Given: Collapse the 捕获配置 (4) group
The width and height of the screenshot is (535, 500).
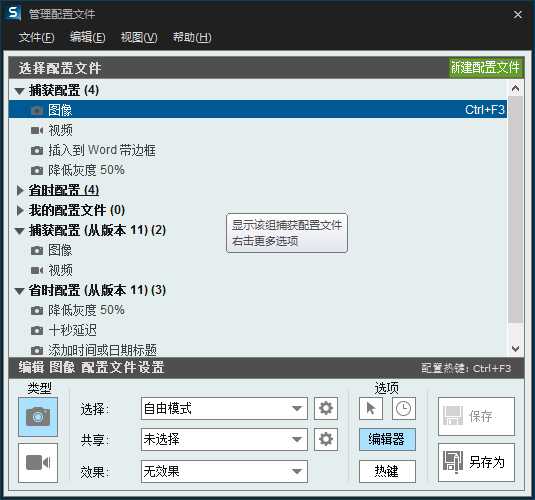Looking at the screenshot, I should (19, 91).
